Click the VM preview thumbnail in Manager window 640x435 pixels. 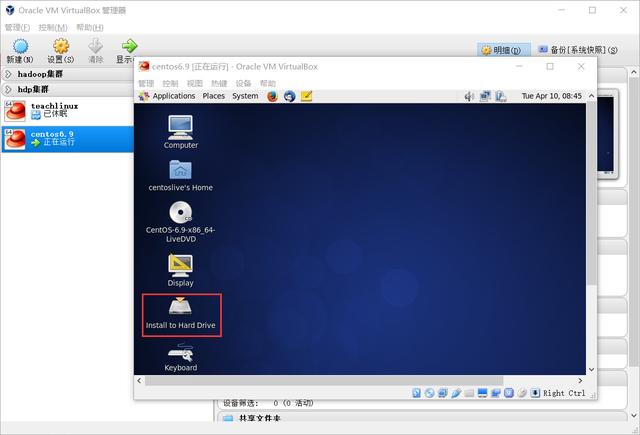click(x=606, y=134)
